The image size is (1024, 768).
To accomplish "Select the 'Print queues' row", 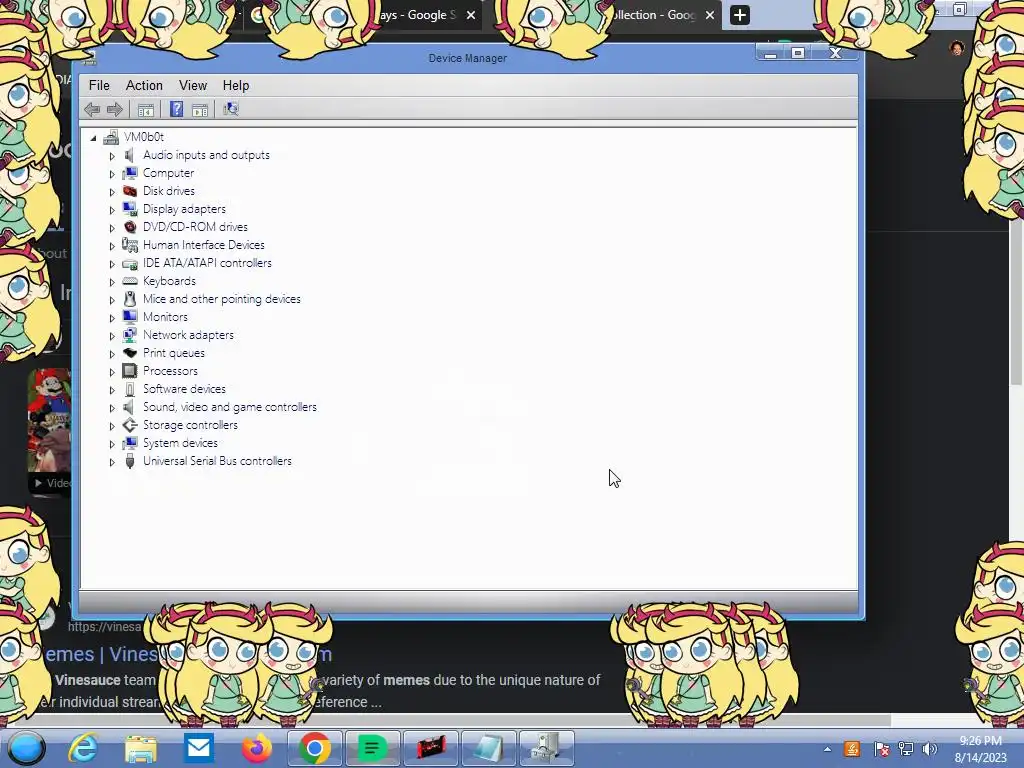I will click(174, 353).
